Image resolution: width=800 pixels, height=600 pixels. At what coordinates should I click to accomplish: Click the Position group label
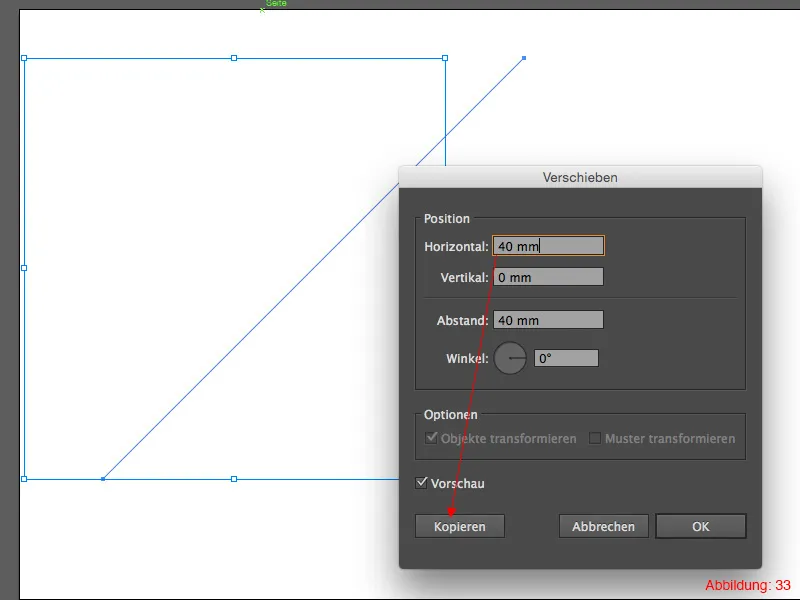coord(446,218)
